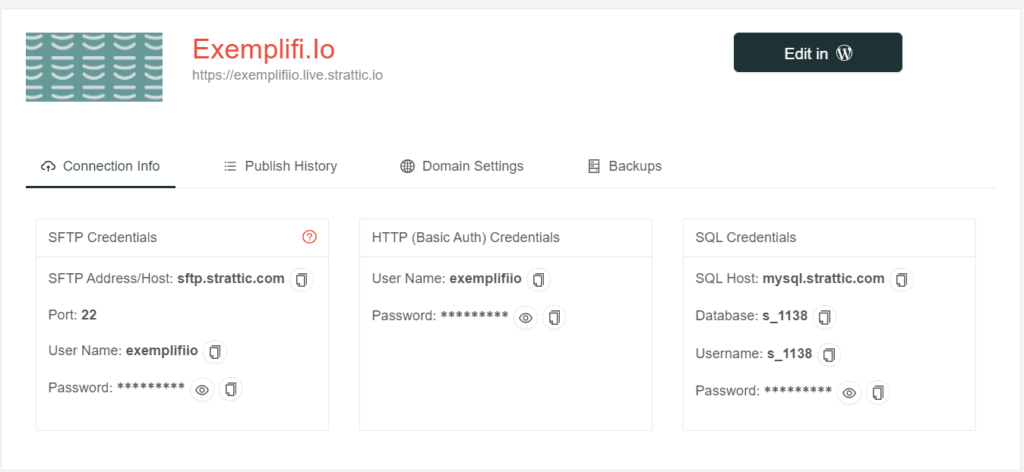Click the SQL Credentials heading
This screenshot has height=472, width=1024.
(x=746, y=238)
